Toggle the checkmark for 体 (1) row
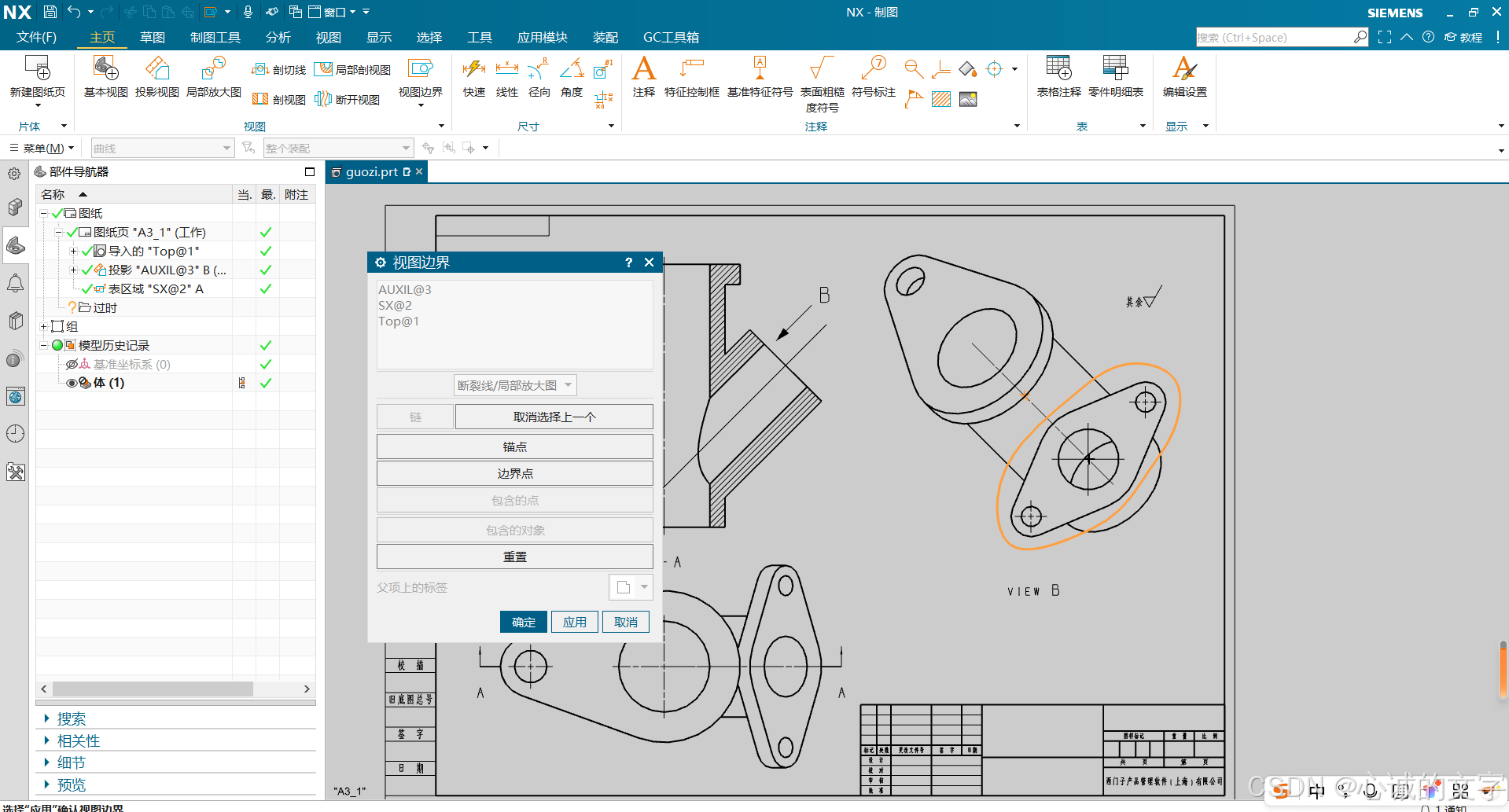The height and width of the screenshot is (812, 1509). (266, 383)
